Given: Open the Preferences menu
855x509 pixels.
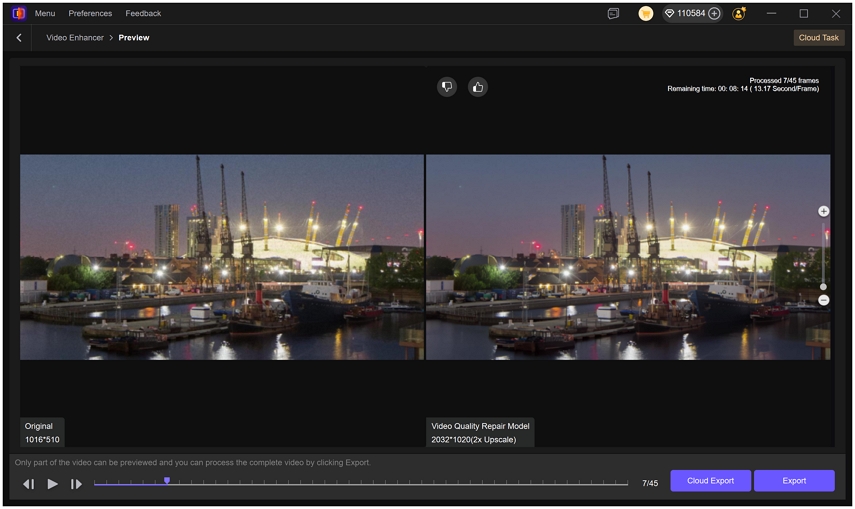Looking at the screenshot, I should pyautogui.click(x=90, y=14).
